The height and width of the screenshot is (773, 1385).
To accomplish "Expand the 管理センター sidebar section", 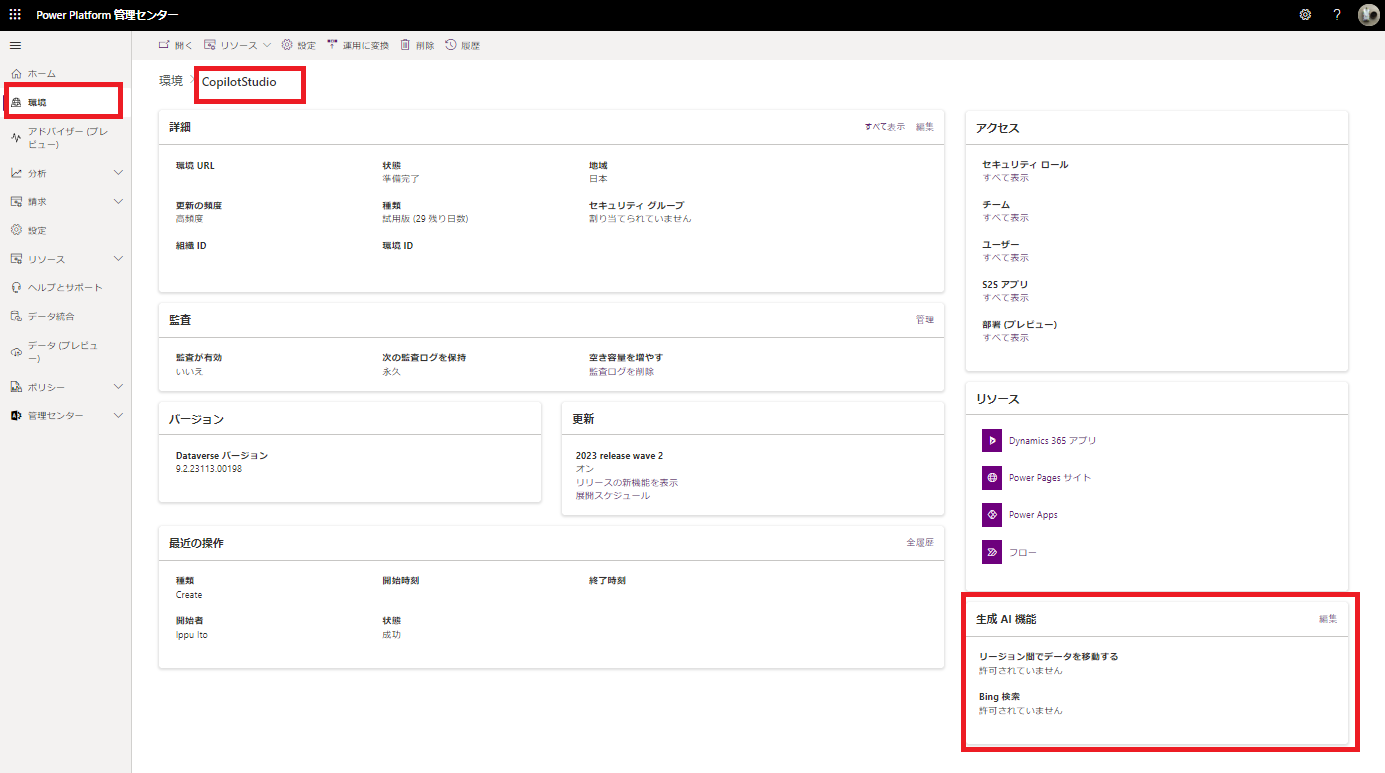I will (118, 415).
